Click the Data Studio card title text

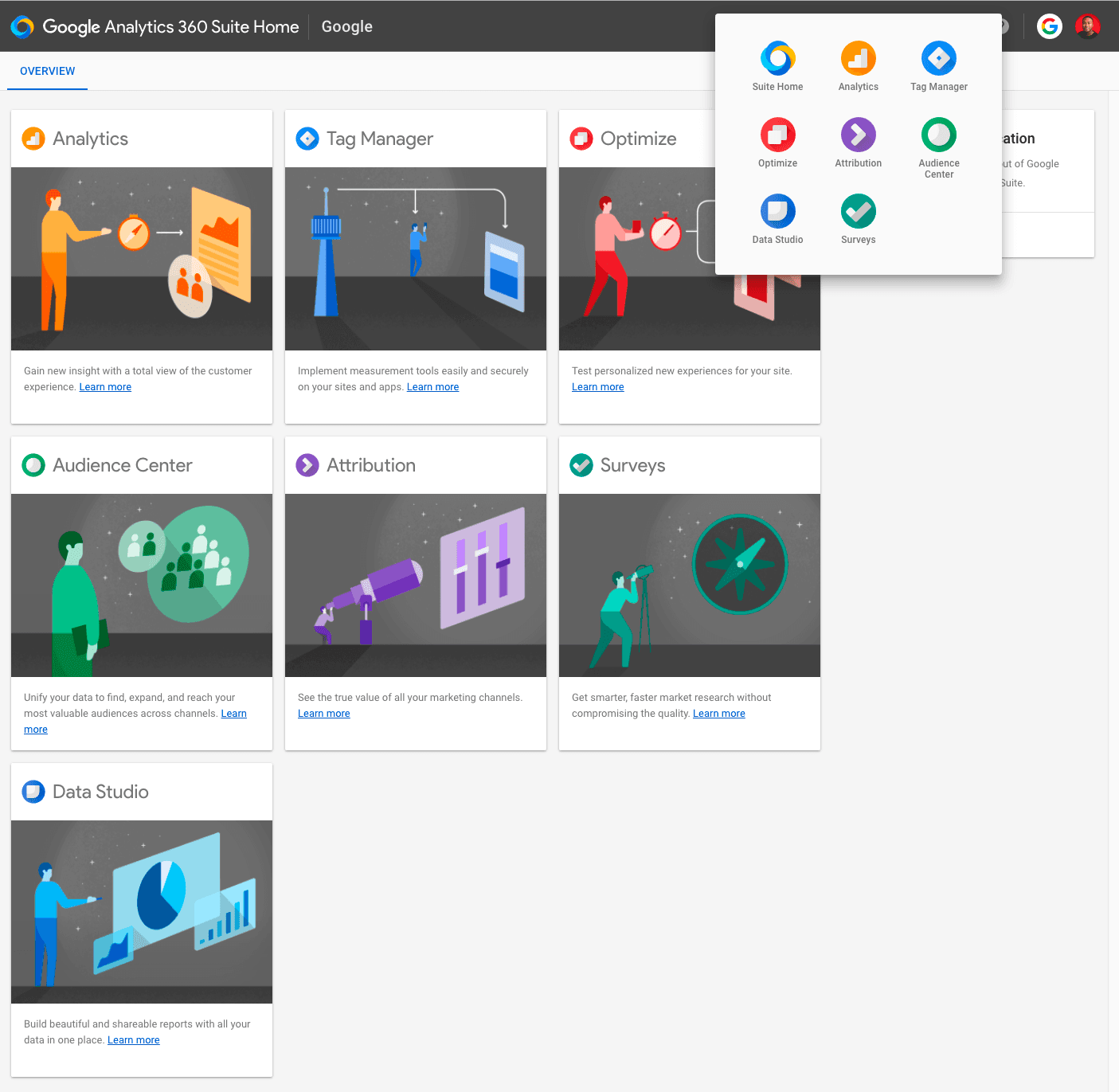tap(100, 792)
